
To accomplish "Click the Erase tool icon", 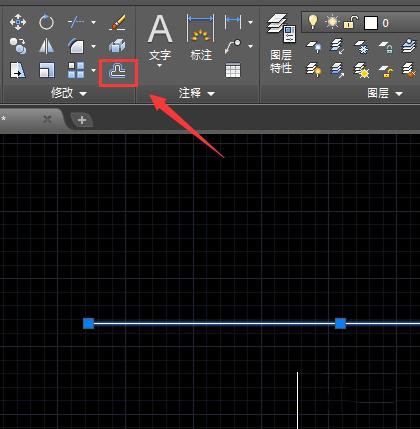I will pos(117,22).
